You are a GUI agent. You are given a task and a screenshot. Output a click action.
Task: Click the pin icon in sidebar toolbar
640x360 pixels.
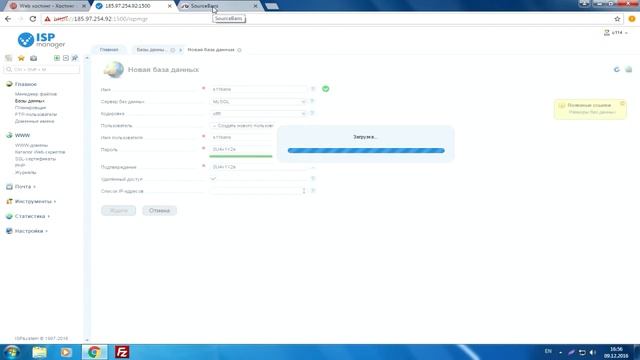[75, 58]
